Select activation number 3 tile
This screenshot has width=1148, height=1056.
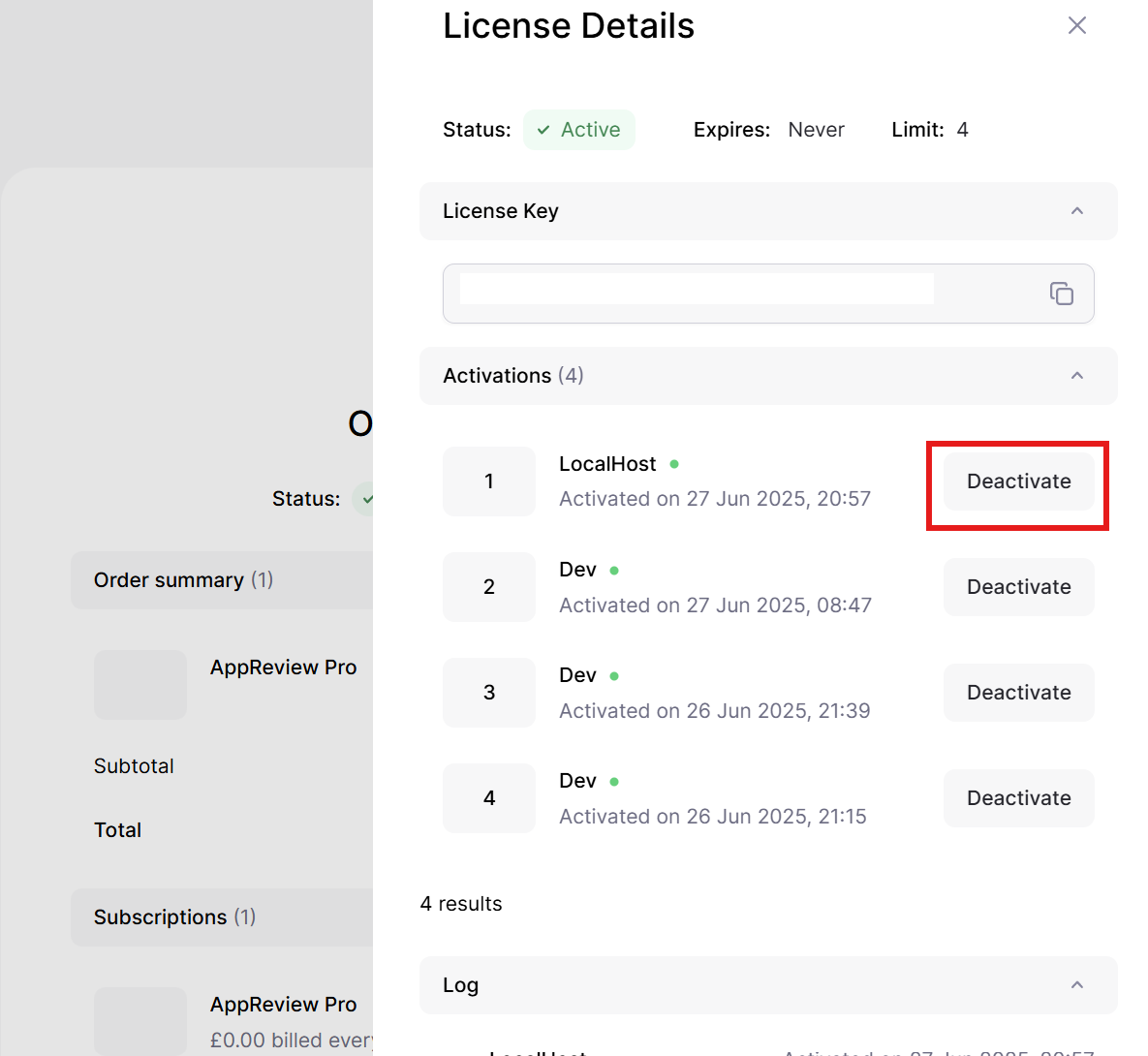point(489,693)
